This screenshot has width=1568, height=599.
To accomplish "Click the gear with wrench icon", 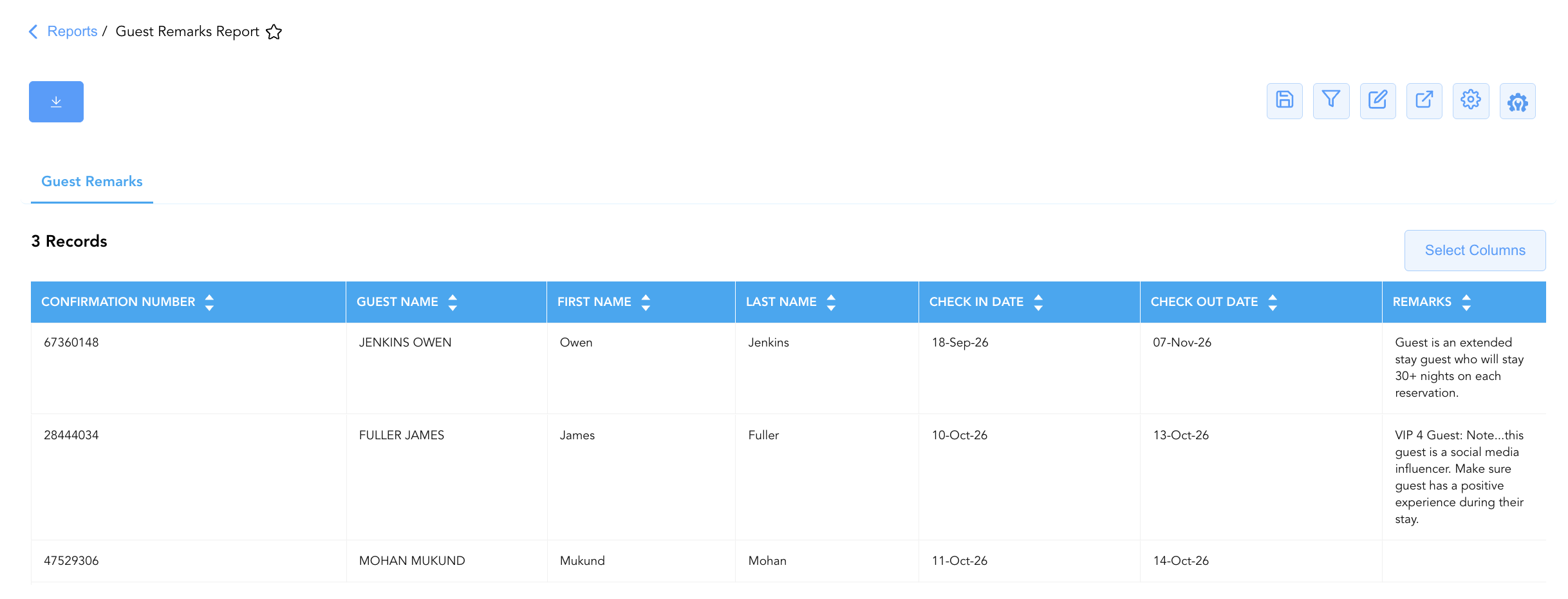I will pyautogui.click(x=1517, y=100).
